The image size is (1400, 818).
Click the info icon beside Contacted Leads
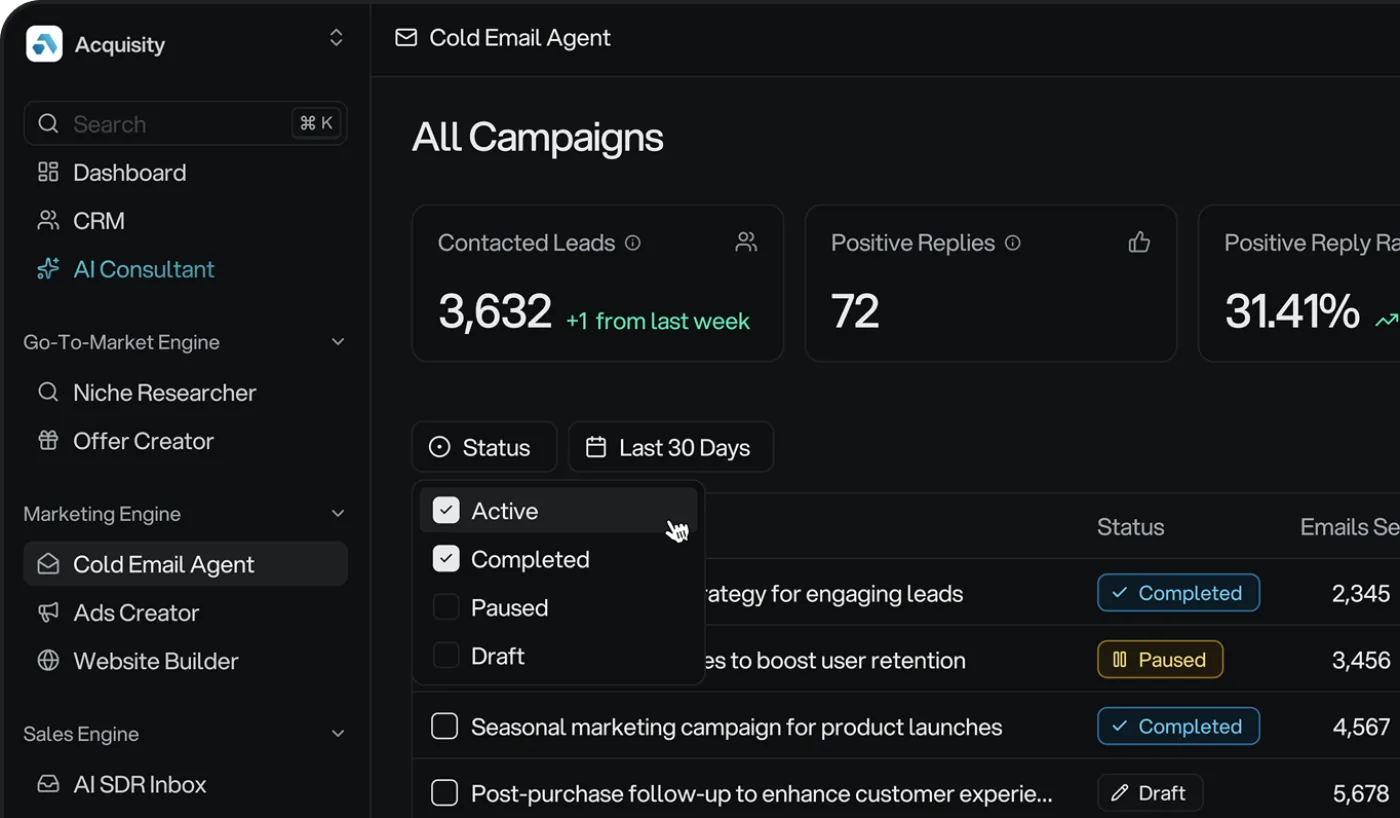click(633, 242)
